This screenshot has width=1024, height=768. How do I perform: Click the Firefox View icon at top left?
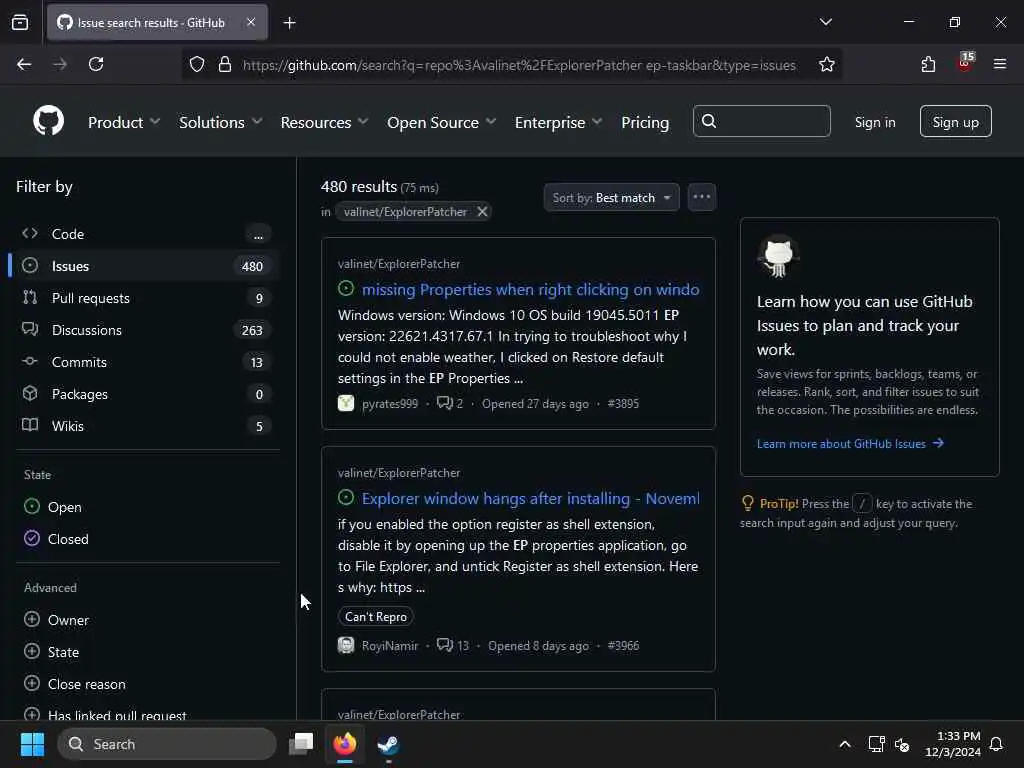(20, 22)
